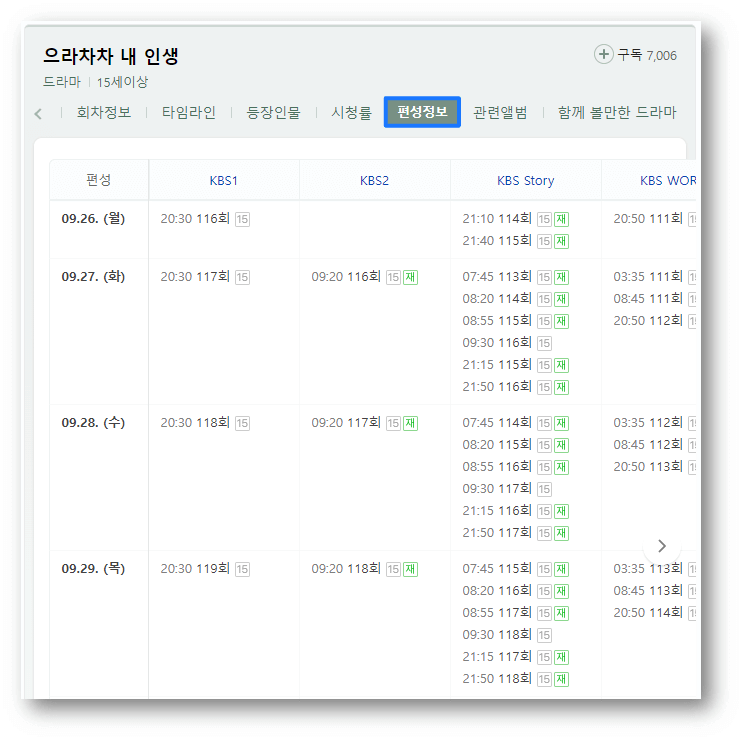Click KBS1 entry 20:30 116회
Screen dimensions: 743x741
coord(195,218)
